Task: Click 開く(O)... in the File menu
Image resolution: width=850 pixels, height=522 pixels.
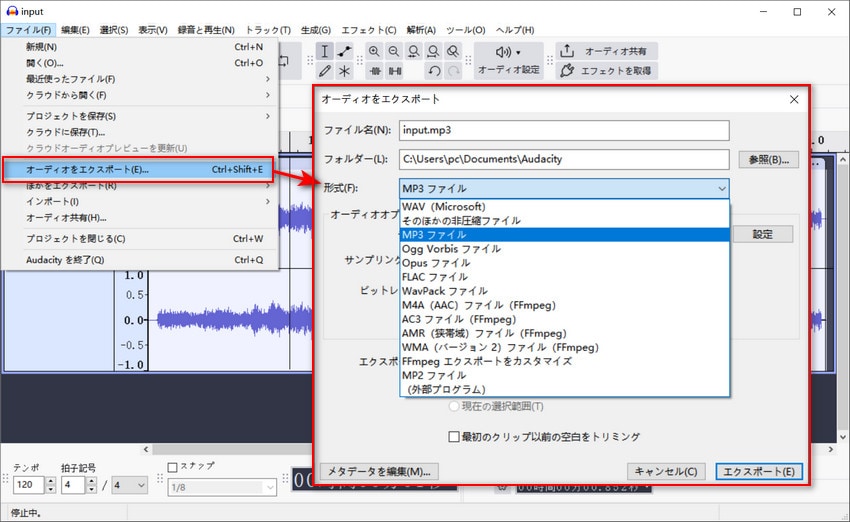Action: 140,63
